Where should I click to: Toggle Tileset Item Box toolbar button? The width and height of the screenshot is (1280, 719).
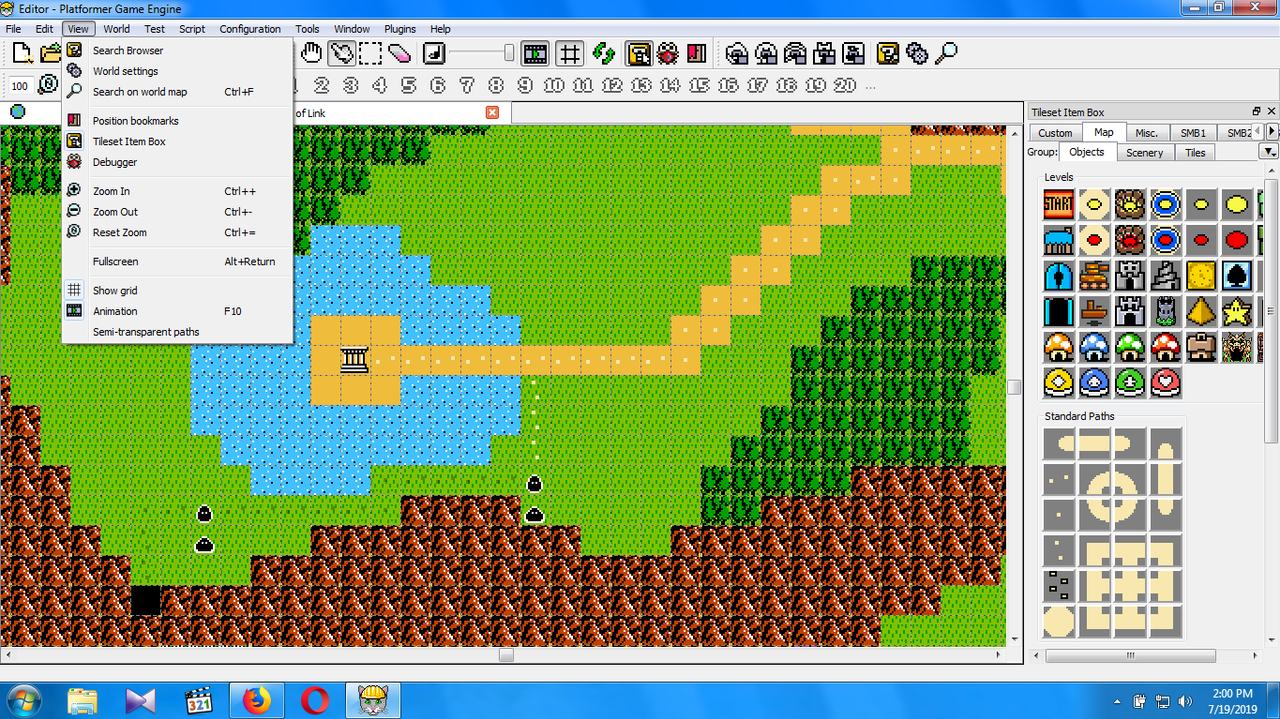pyautogui.click(x=639, y=53)
